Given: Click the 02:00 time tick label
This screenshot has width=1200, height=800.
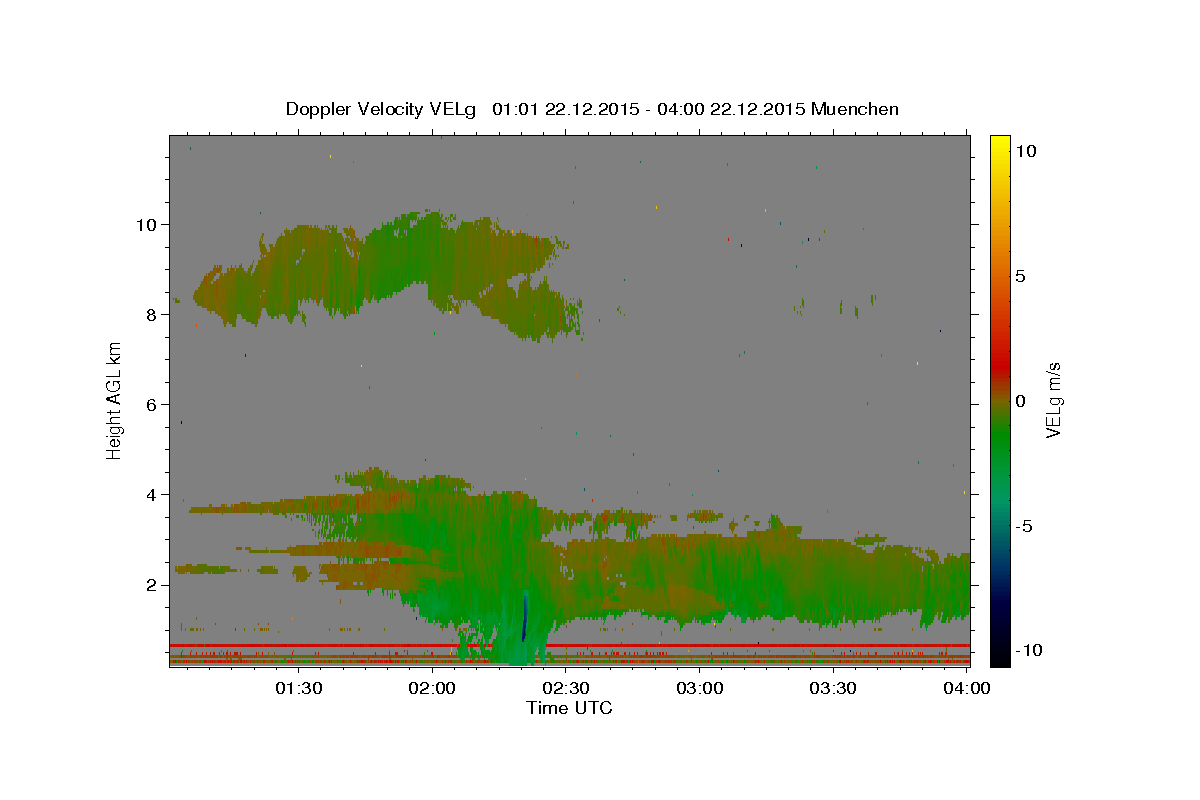Looking at the screenshot, I should [x=433, y=688].
